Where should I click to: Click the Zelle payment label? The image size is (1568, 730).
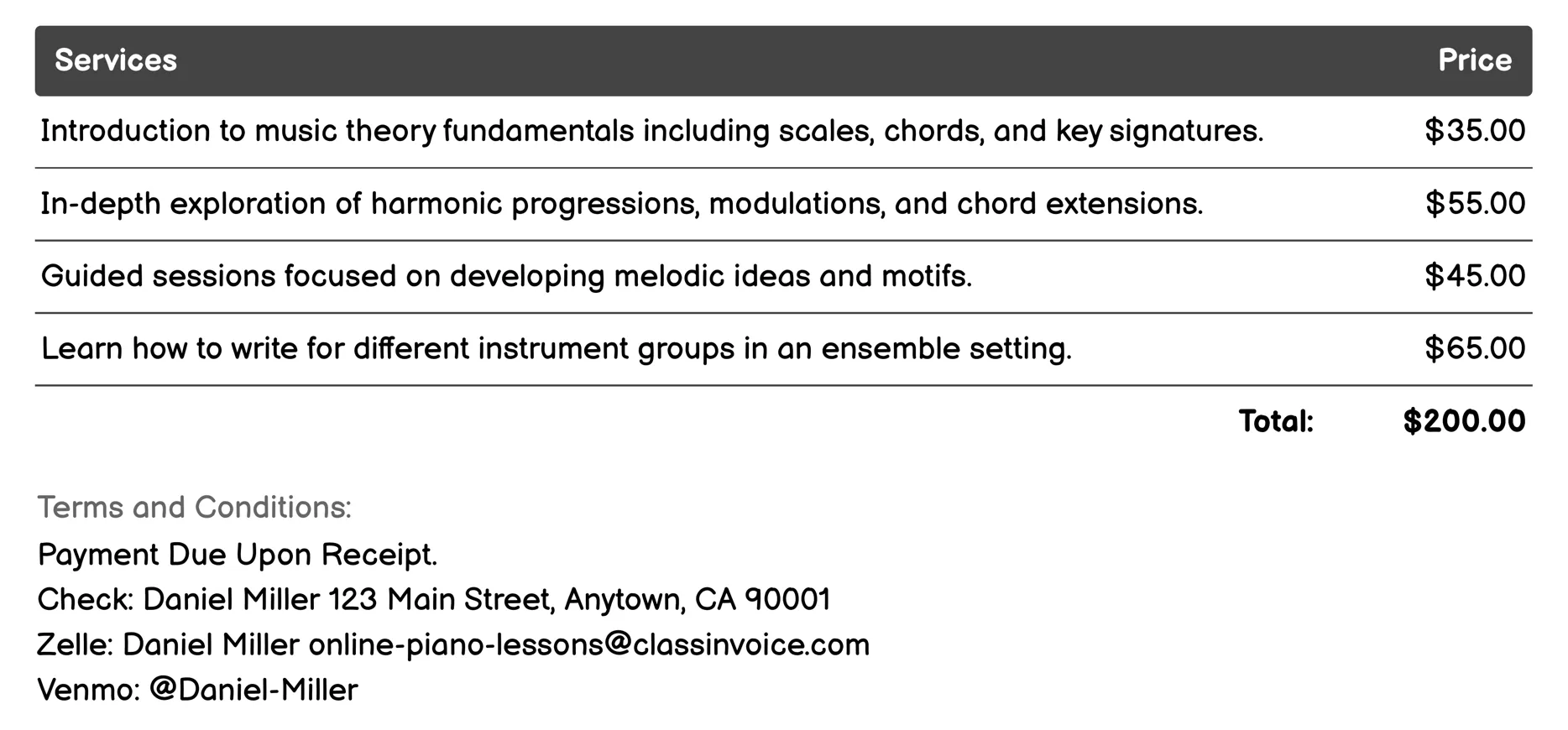(75, 645)
